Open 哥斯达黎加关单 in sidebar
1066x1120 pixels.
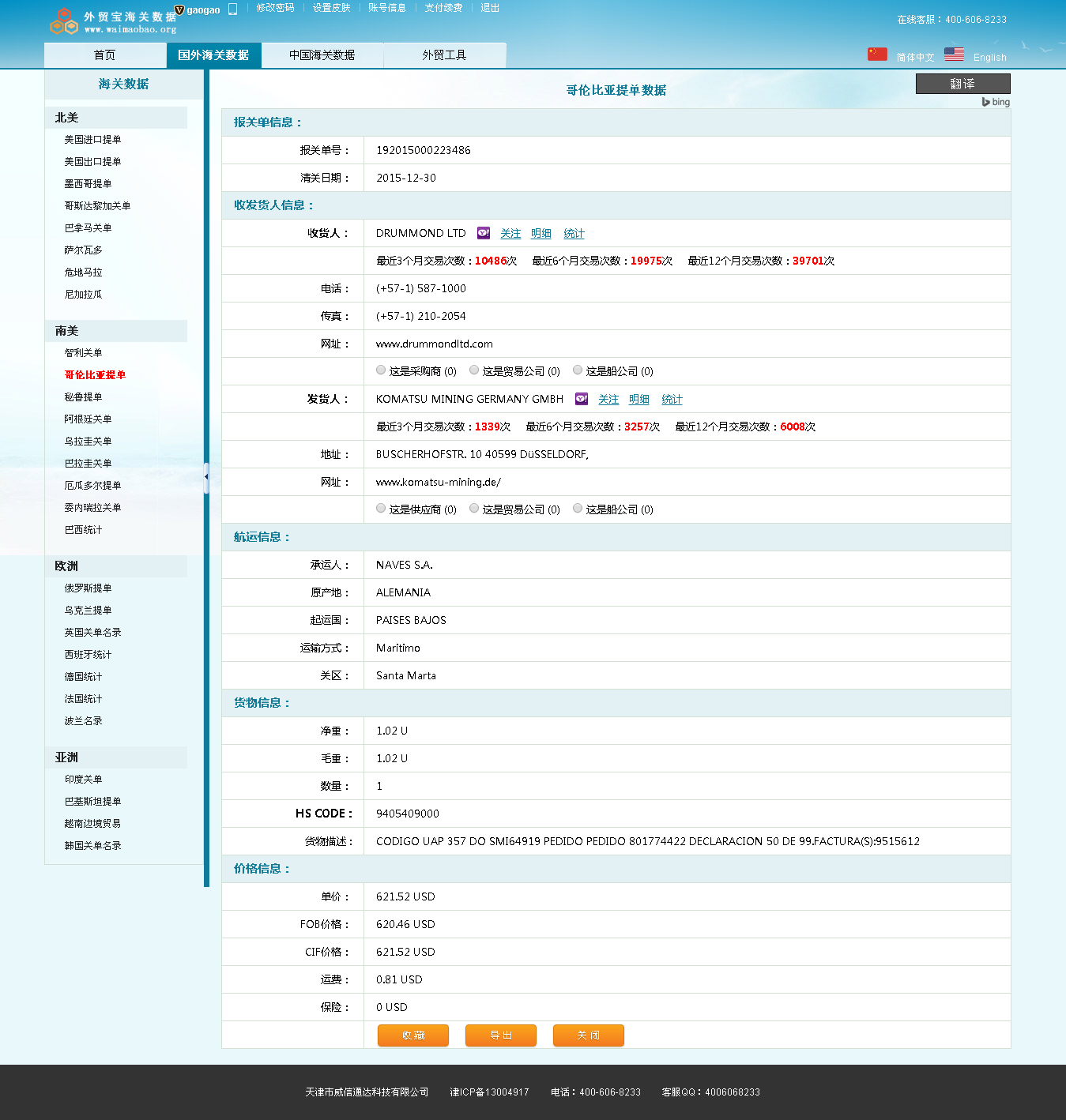[97, 206]
